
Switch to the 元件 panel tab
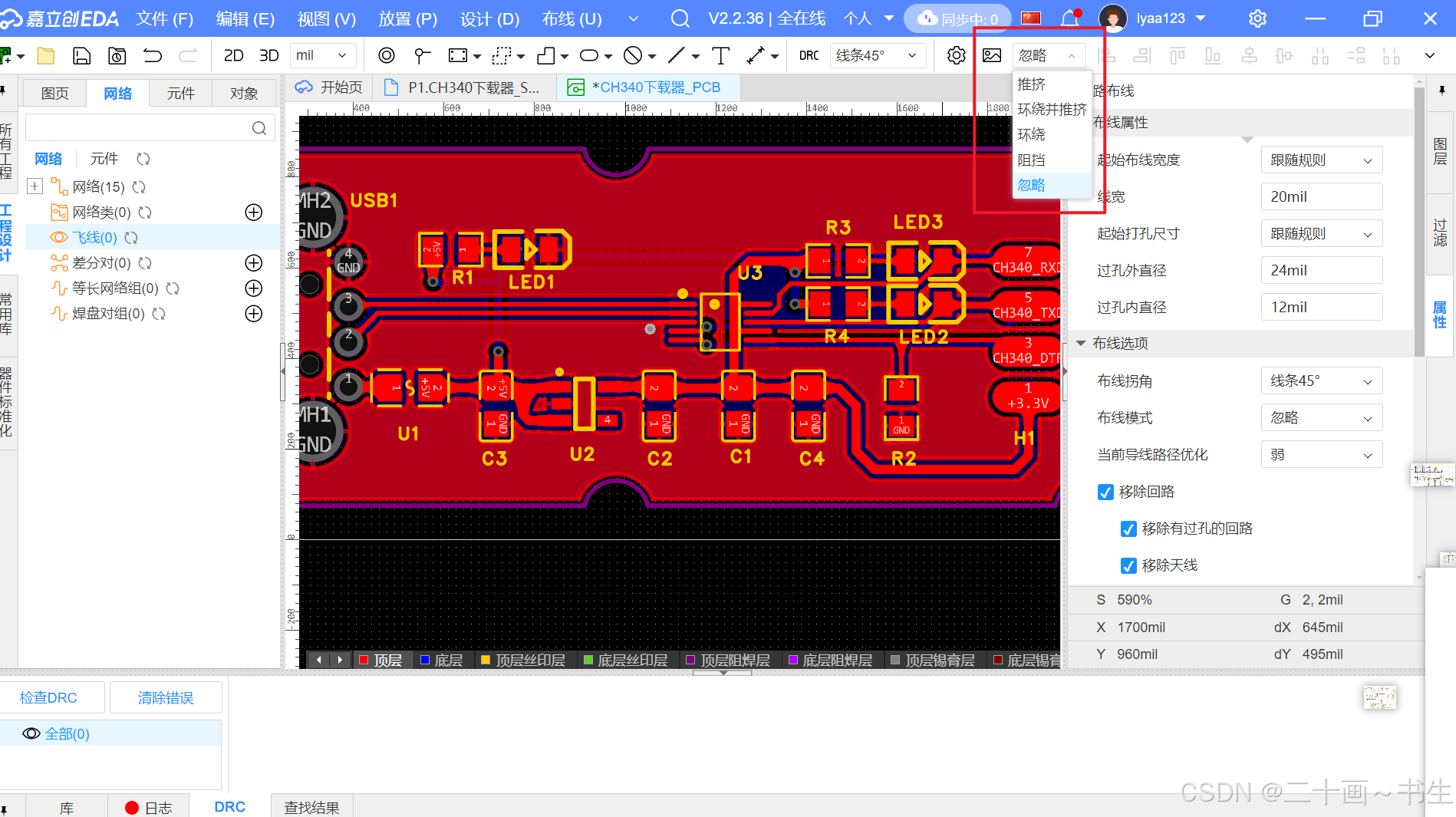(181, 93)
